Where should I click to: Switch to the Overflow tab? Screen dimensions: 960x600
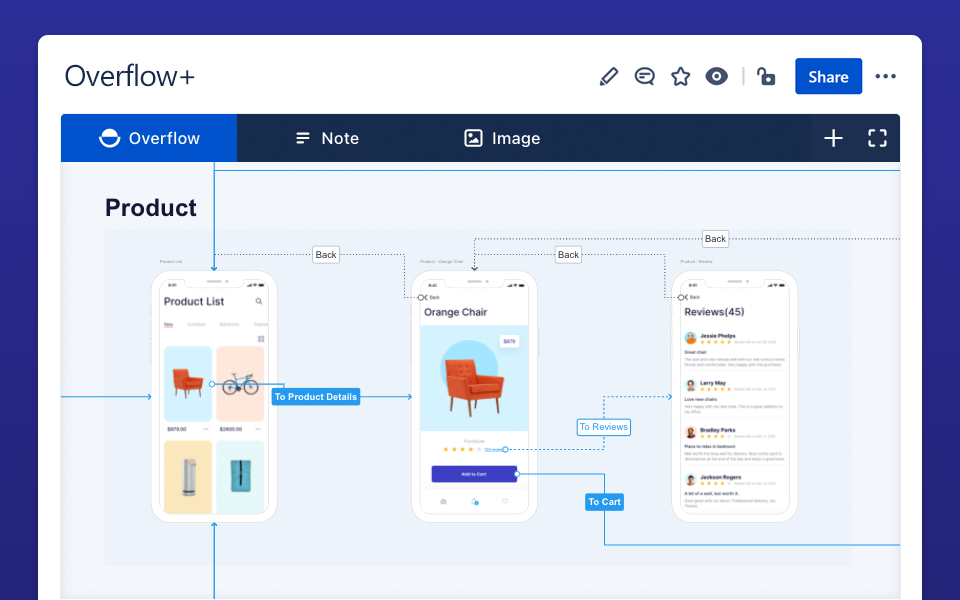[149, 138]
